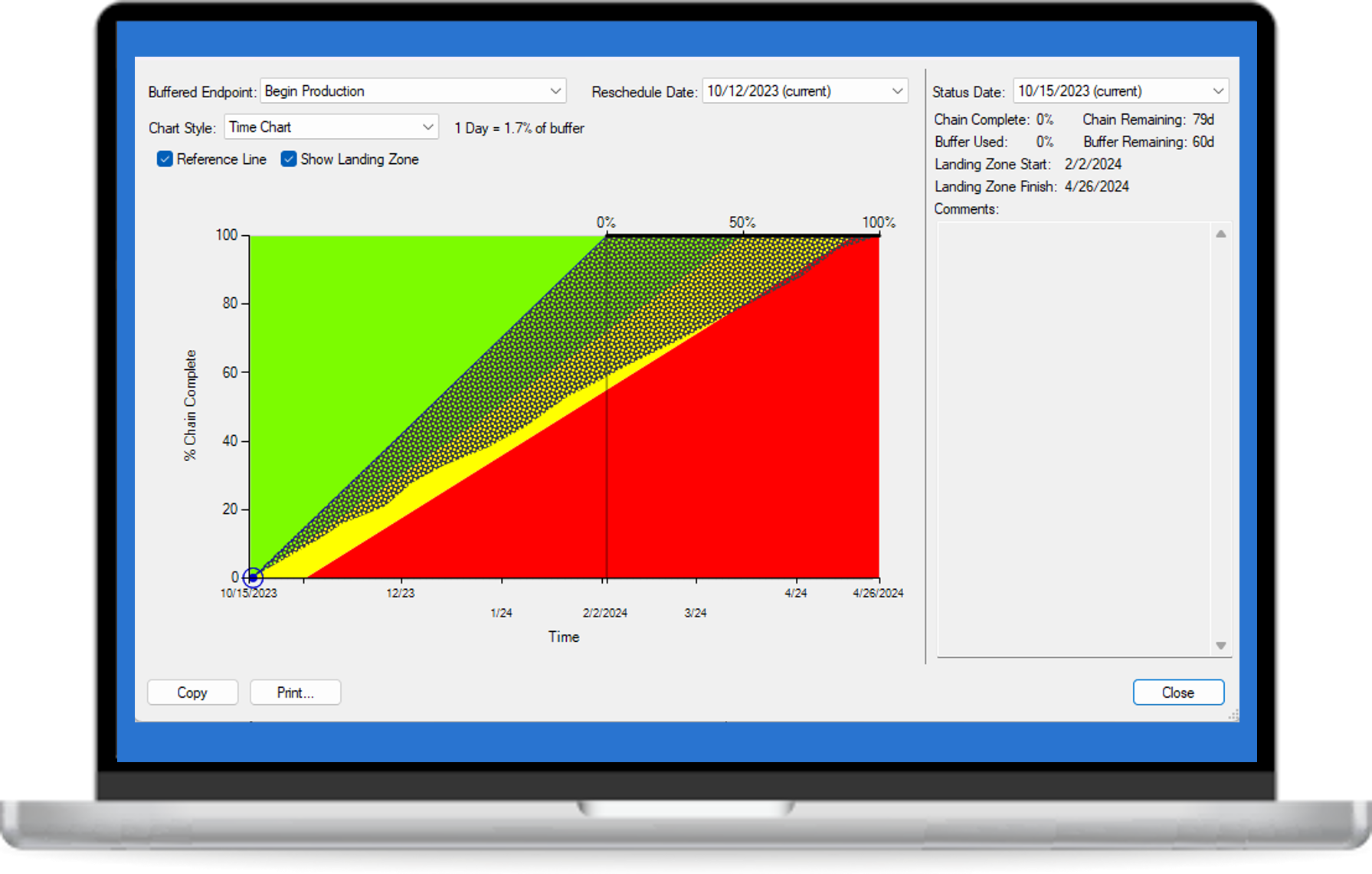1372x874 pixels.
Task: Open the Chart Style dropdown
Action: click(x=426, y=126)
